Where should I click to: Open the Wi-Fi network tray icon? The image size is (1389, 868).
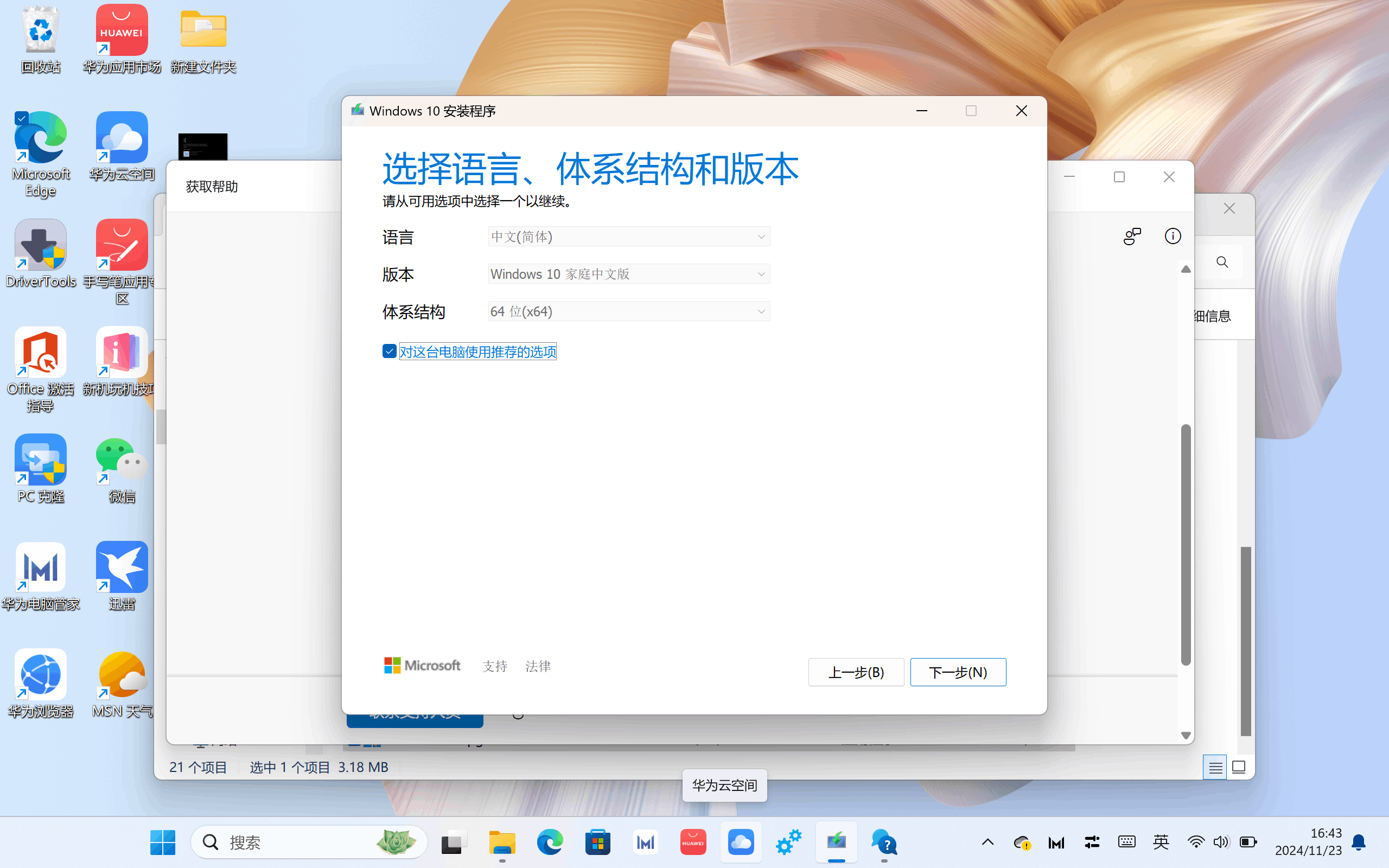tap(1196, 842)
